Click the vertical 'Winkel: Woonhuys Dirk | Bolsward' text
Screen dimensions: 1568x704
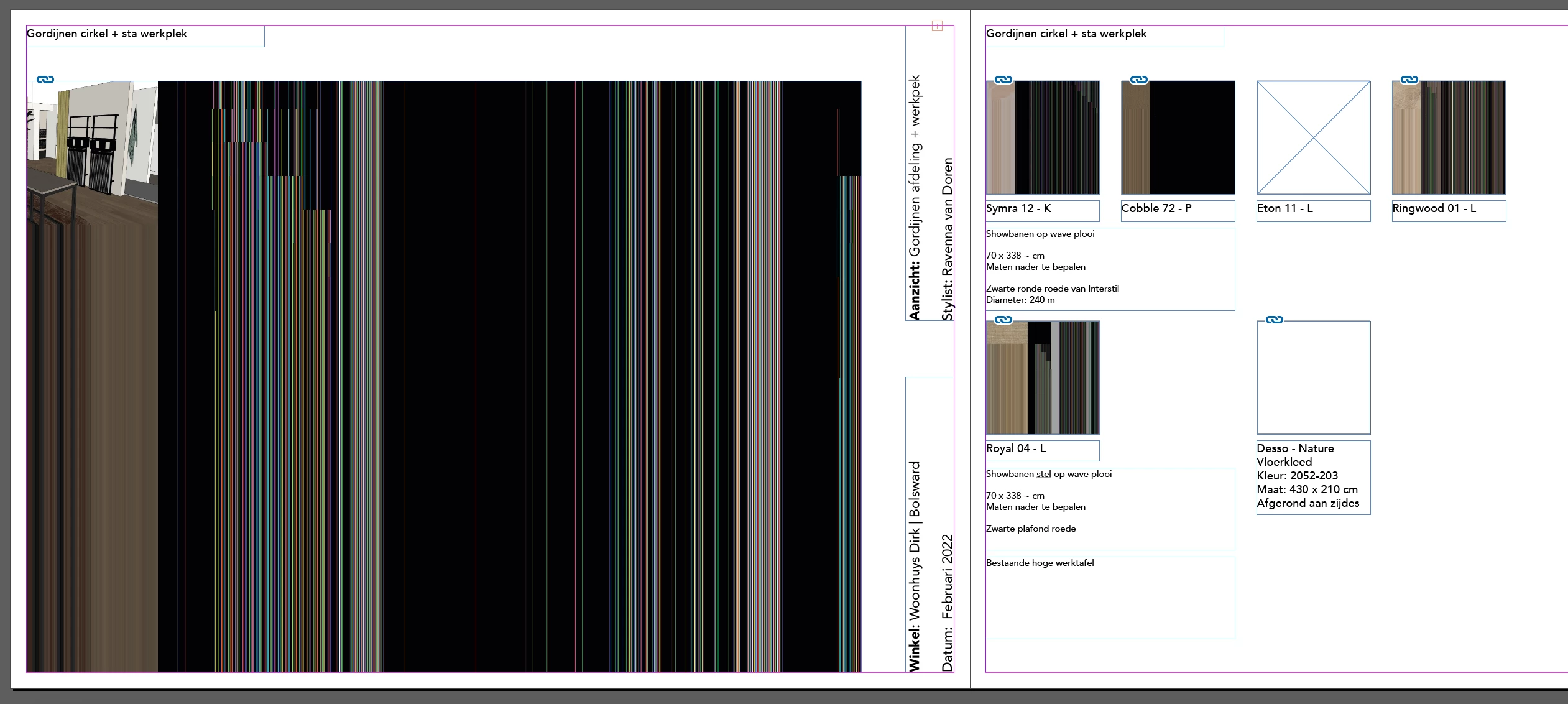[x=915, y=566]
